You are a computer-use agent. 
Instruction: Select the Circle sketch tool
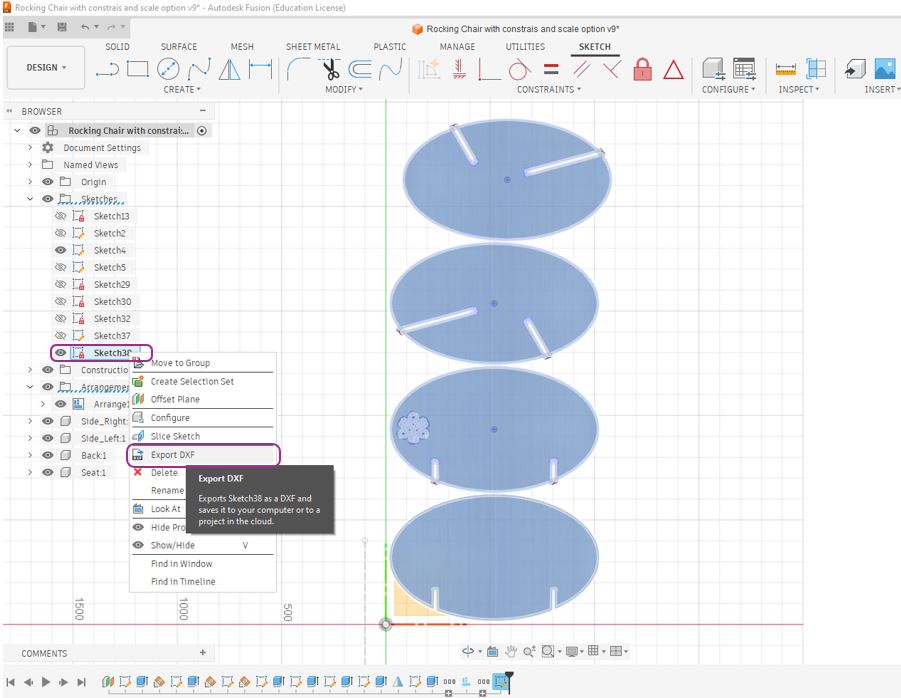[168, 69]
